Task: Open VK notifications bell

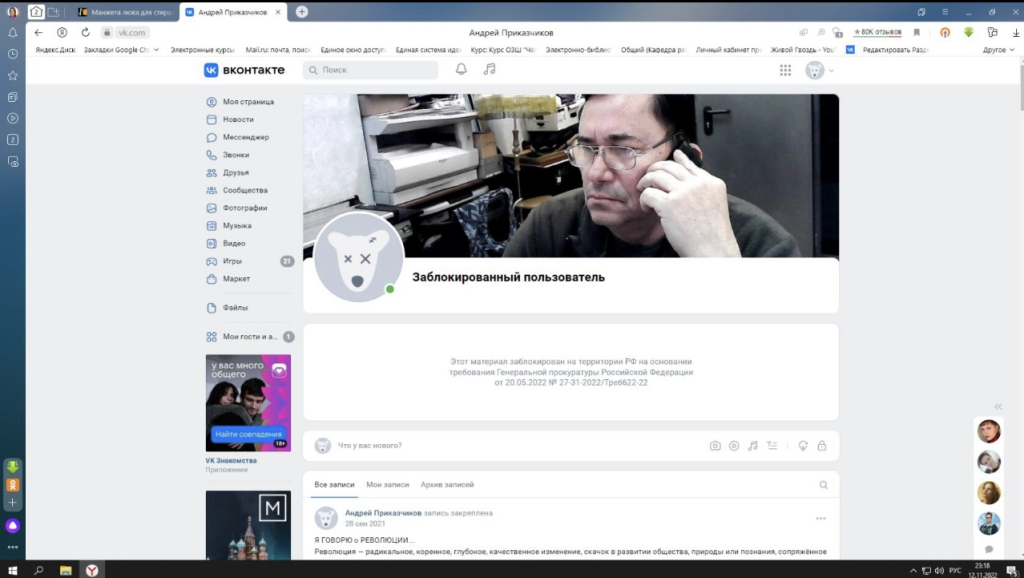Action: pyautogui.click(x=461, y=70)
